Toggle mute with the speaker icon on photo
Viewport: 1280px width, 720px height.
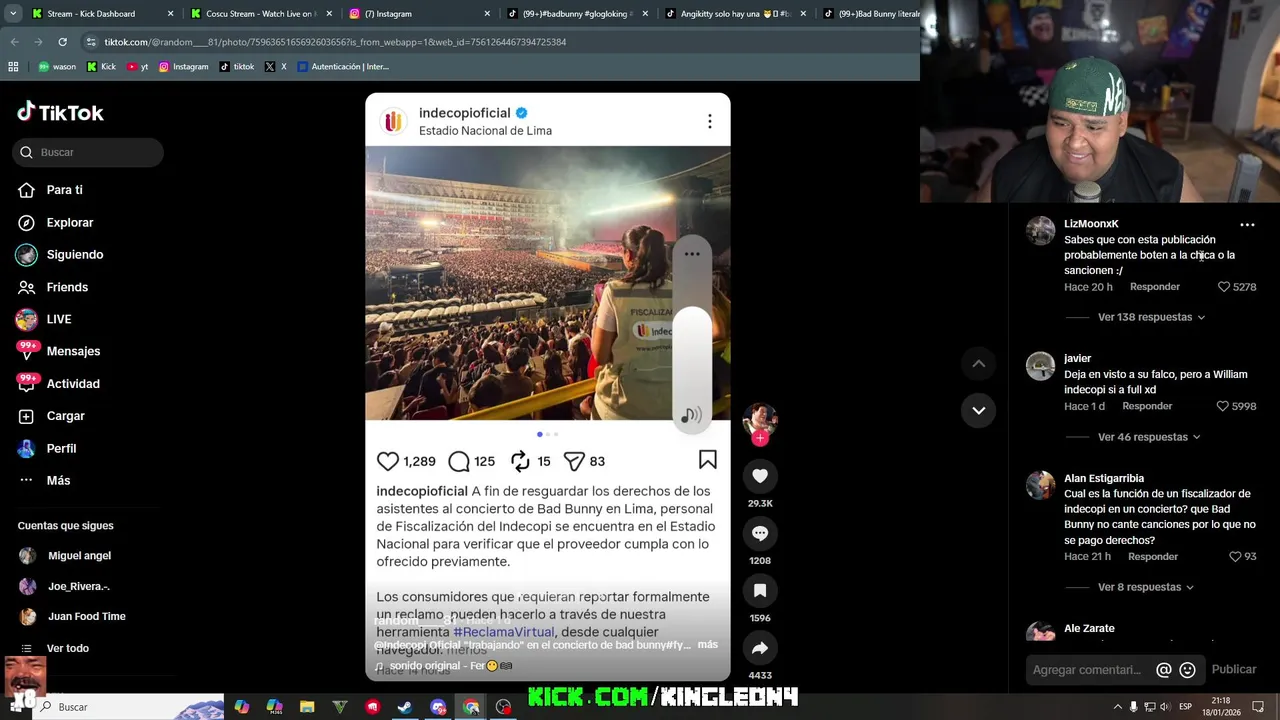(x=691, y=415)
